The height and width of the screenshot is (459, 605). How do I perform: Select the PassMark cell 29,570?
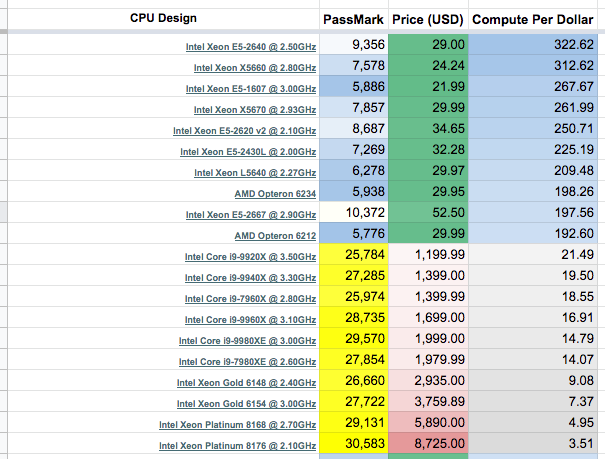354,339
